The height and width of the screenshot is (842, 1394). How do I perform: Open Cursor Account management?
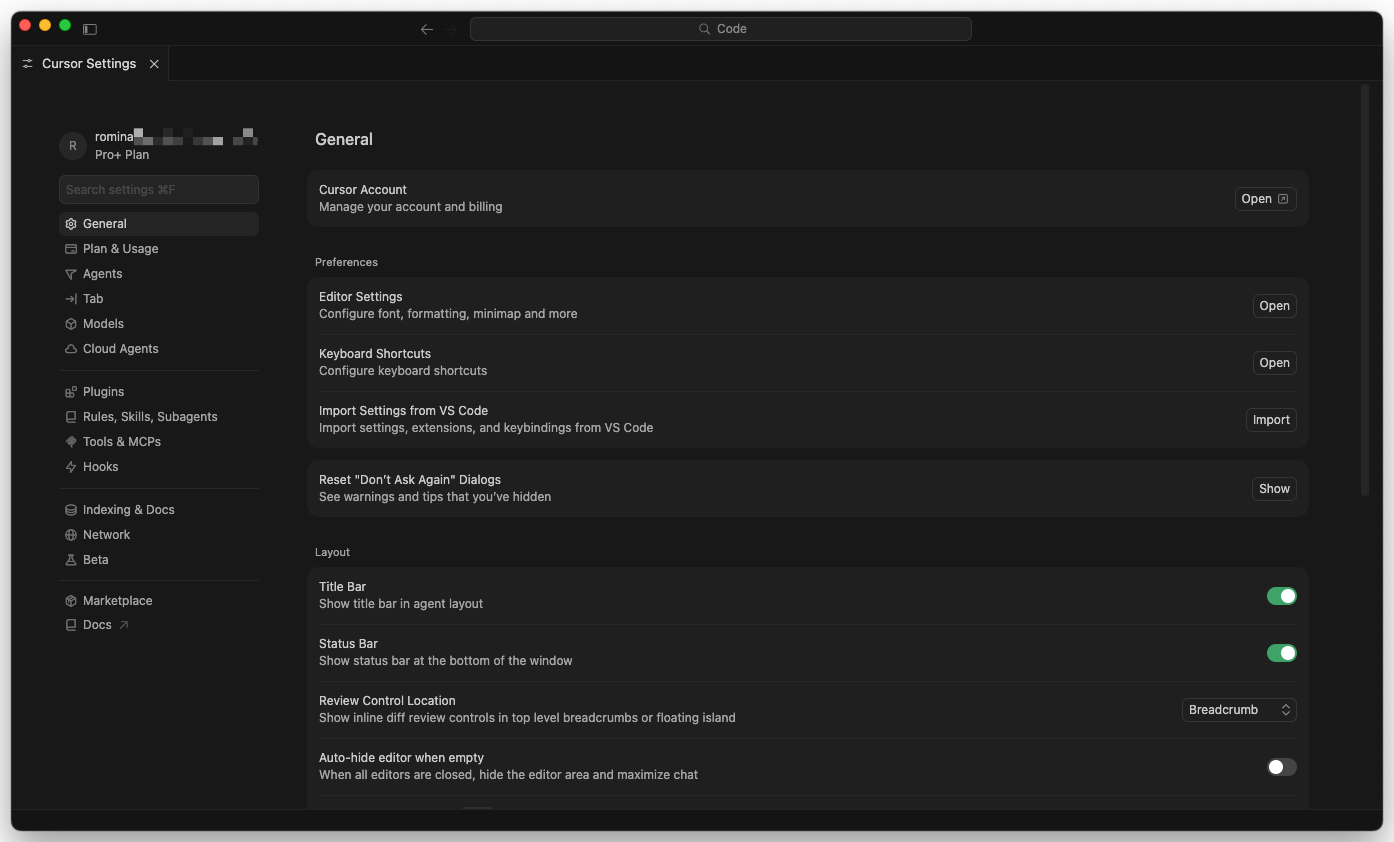point(1265,199)
